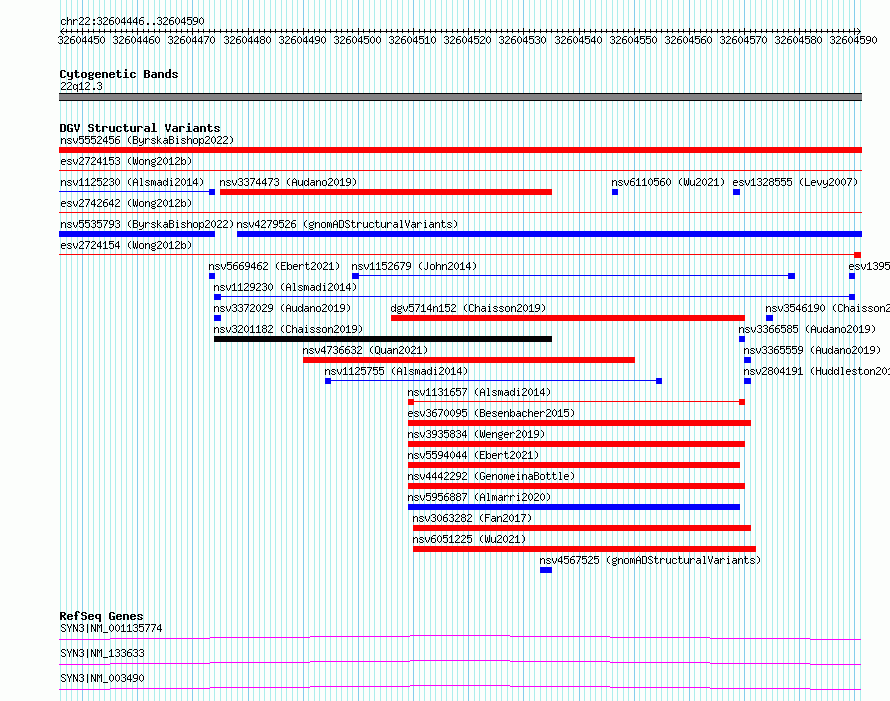
Task: Select nsv1131657 (Alsmadi2014) label
Action: [479, 392]
